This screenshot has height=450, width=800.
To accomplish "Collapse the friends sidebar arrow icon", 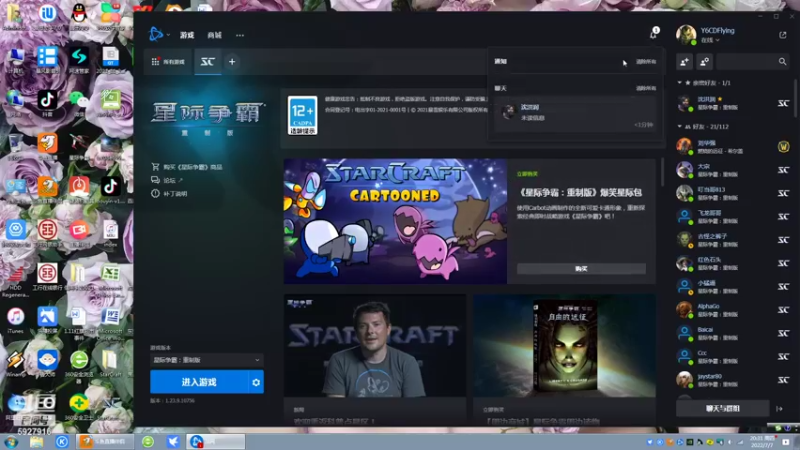I will 779,409.
